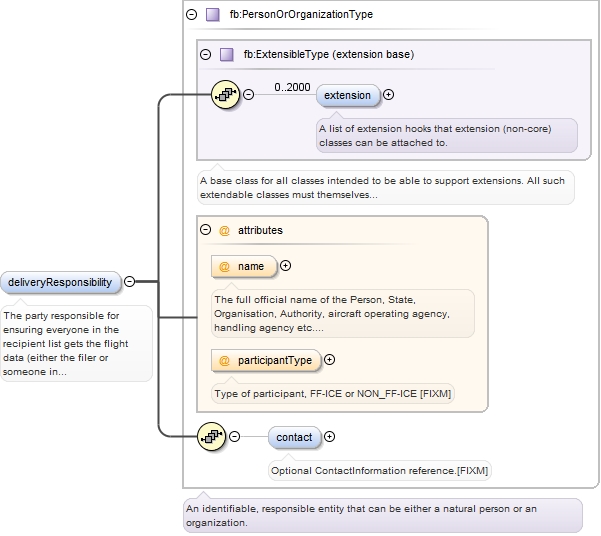
Task: Collapse the fb:ExtensibleType extension base section
Action: click(x=206, y=55)
